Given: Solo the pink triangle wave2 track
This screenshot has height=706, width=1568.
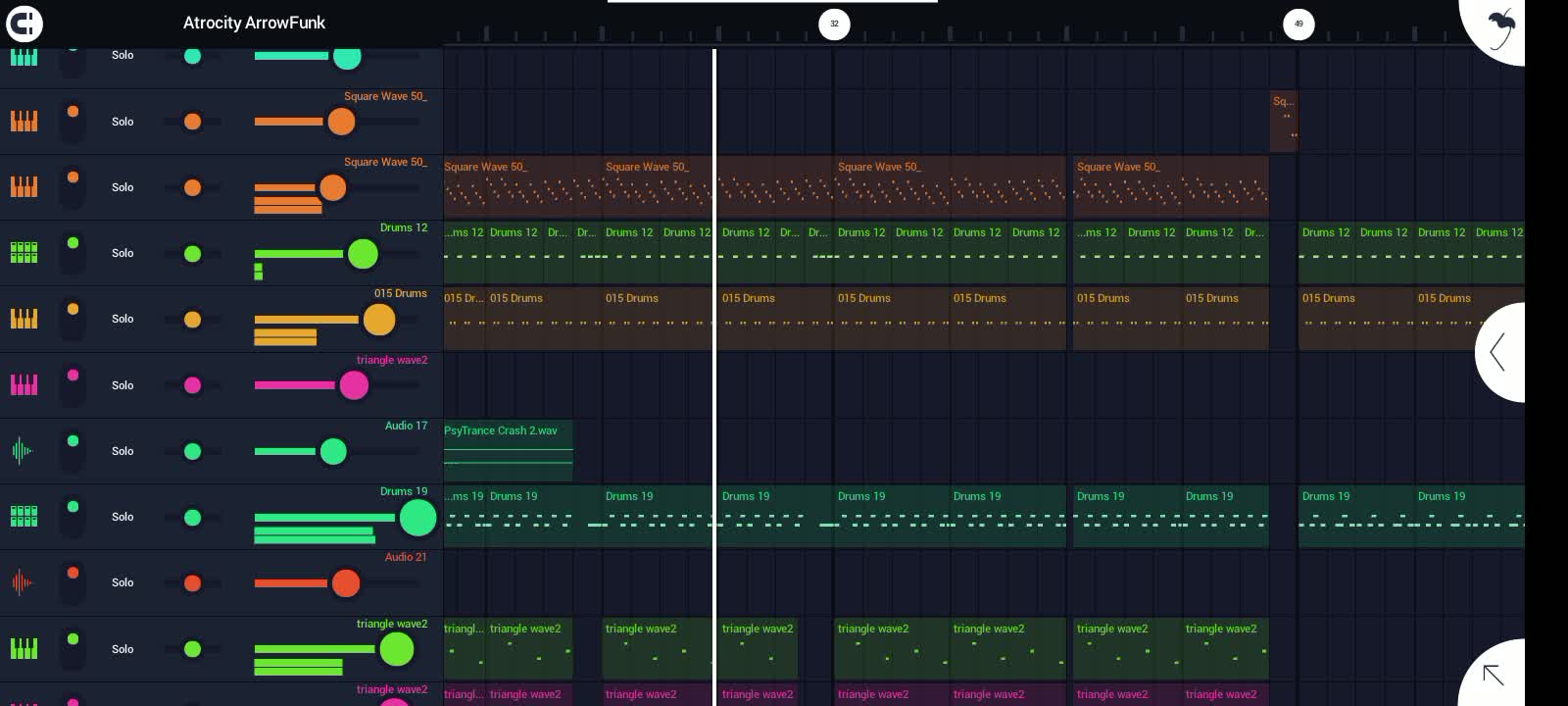Looking at the screenshot, I should coord(122,385).
